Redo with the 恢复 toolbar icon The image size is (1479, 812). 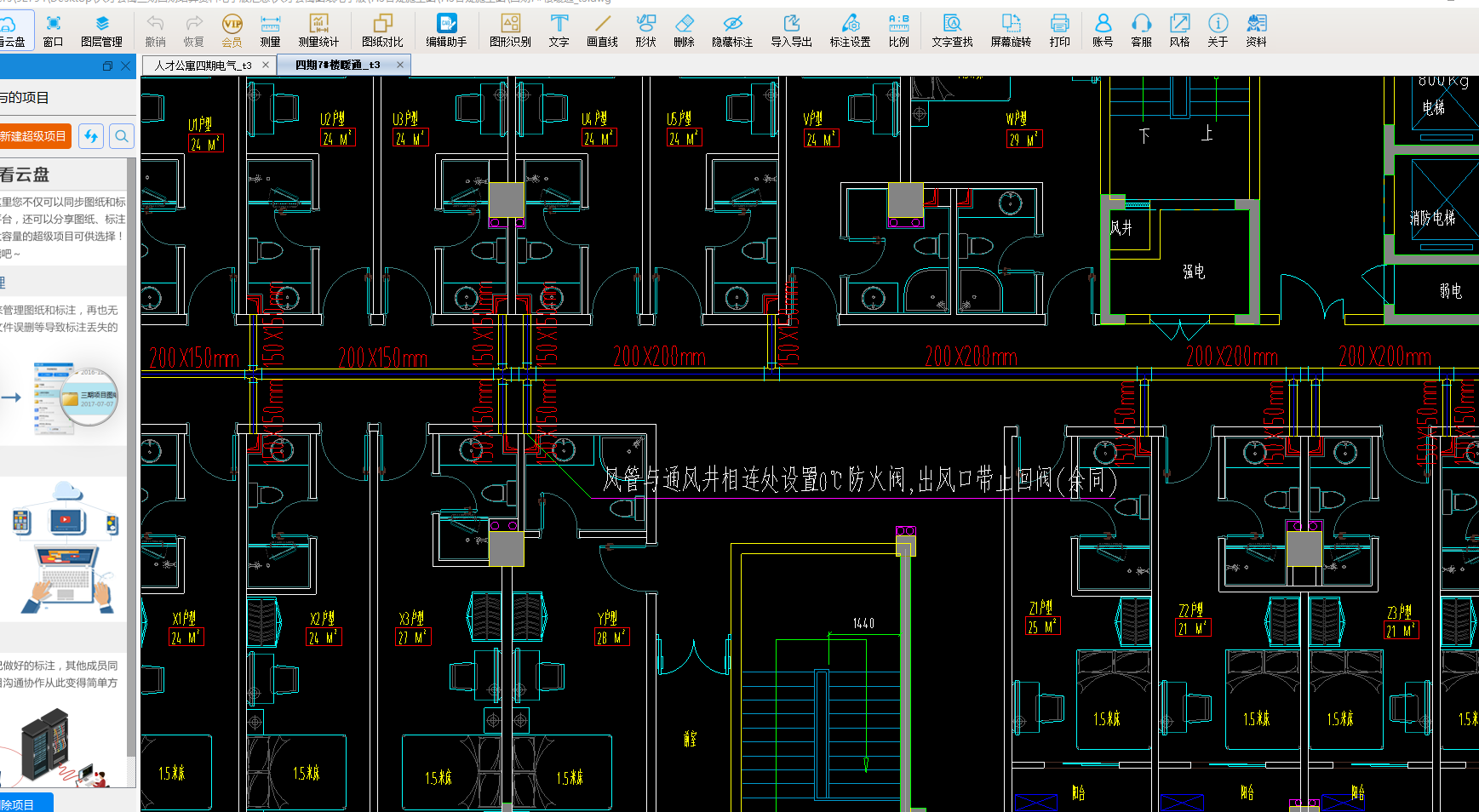pos(193,30)
